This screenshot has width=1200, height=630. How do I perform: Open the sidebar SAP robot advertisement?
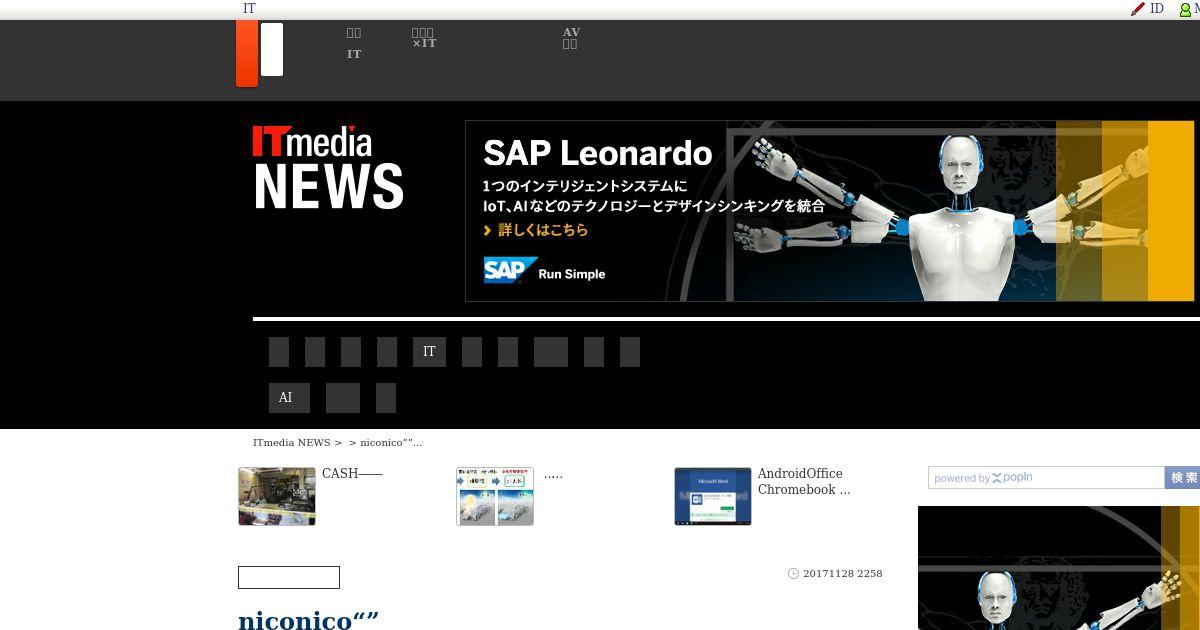click(1059, 568)
